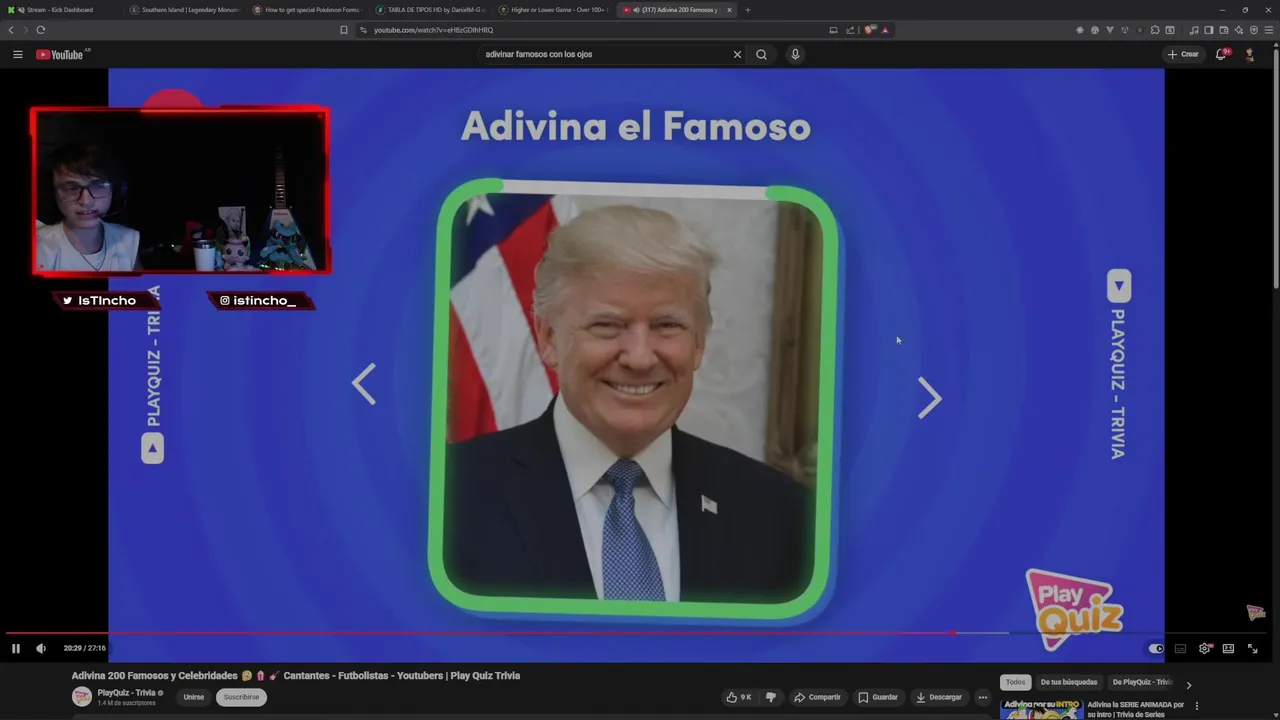Switch to the TABLA DE TIPOS HD tab
1280x720 pixels.
click(431, 10)
